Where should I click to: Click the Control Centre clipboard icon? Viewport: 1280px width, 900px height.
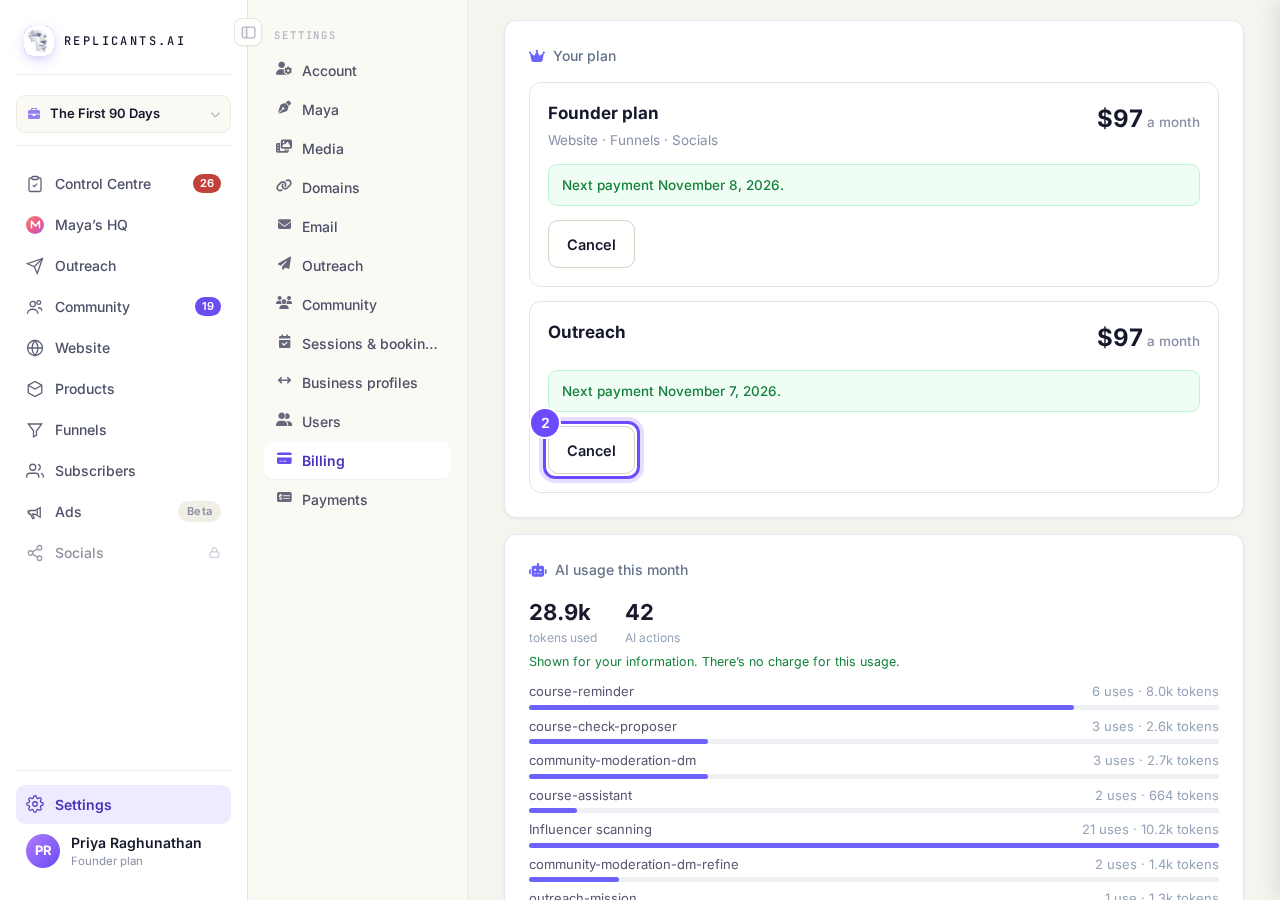click(x=35, y=184)
